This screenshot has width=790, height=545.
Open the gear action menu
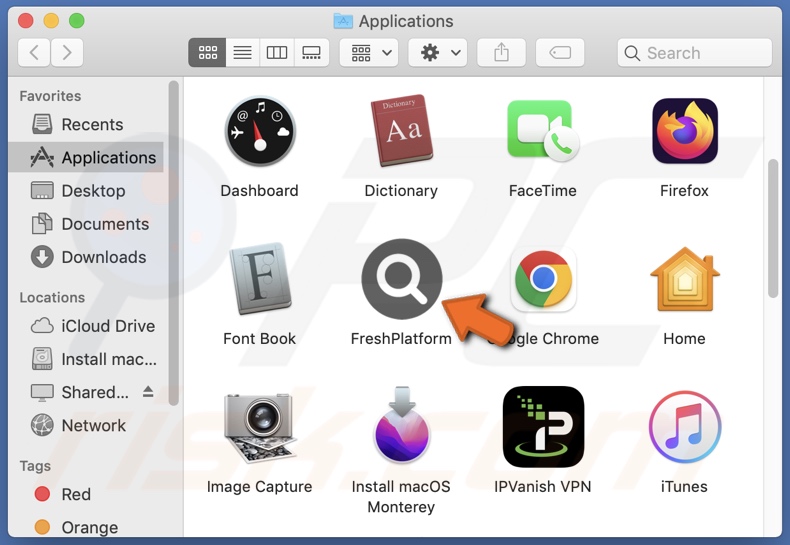click(437, 52)
